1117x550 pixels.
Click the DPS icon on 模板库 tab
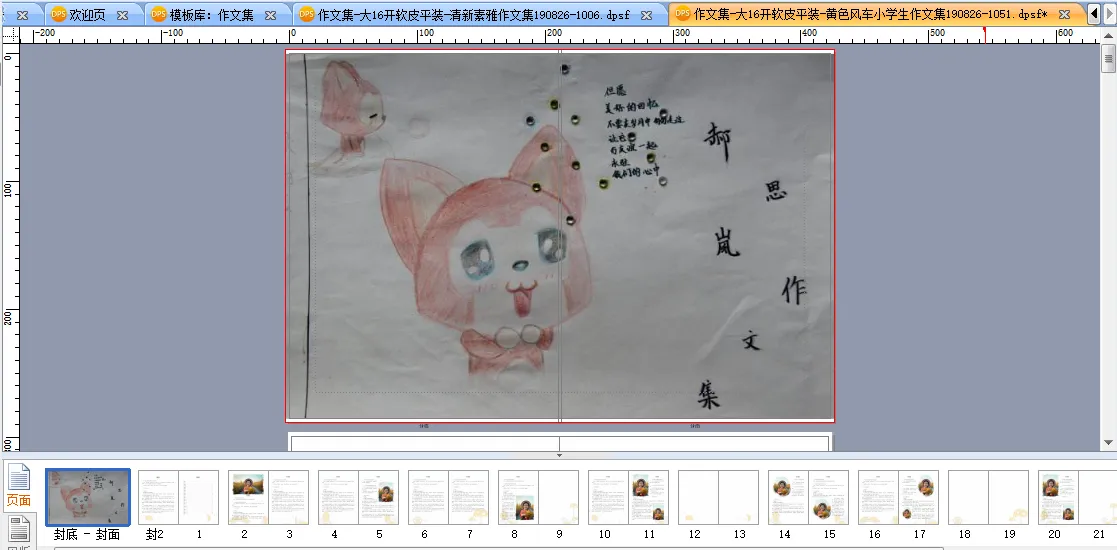coord(159,15)
